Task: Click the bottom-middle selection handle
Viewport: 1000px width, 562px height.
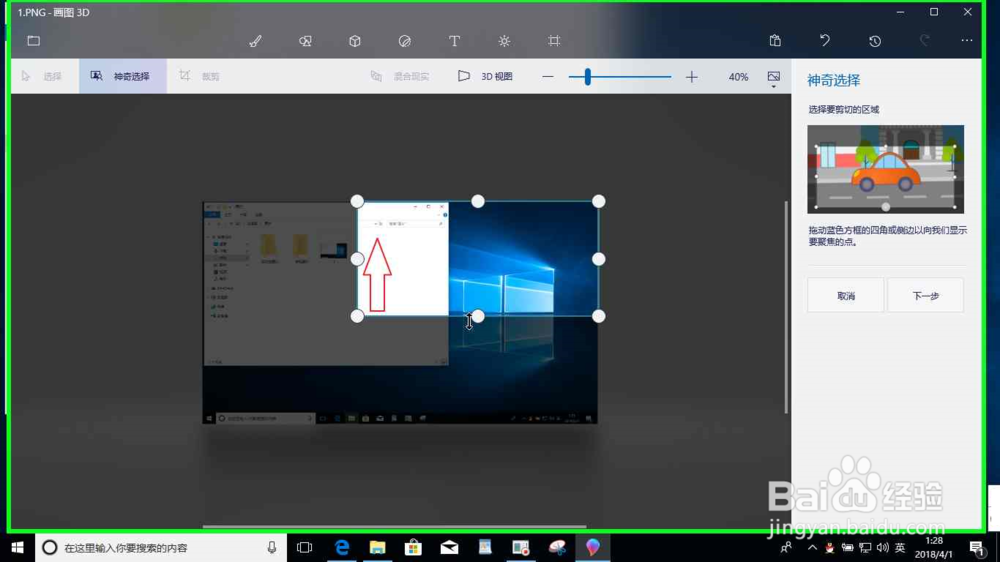Action: pyautogui.click(x=478, y=316)
